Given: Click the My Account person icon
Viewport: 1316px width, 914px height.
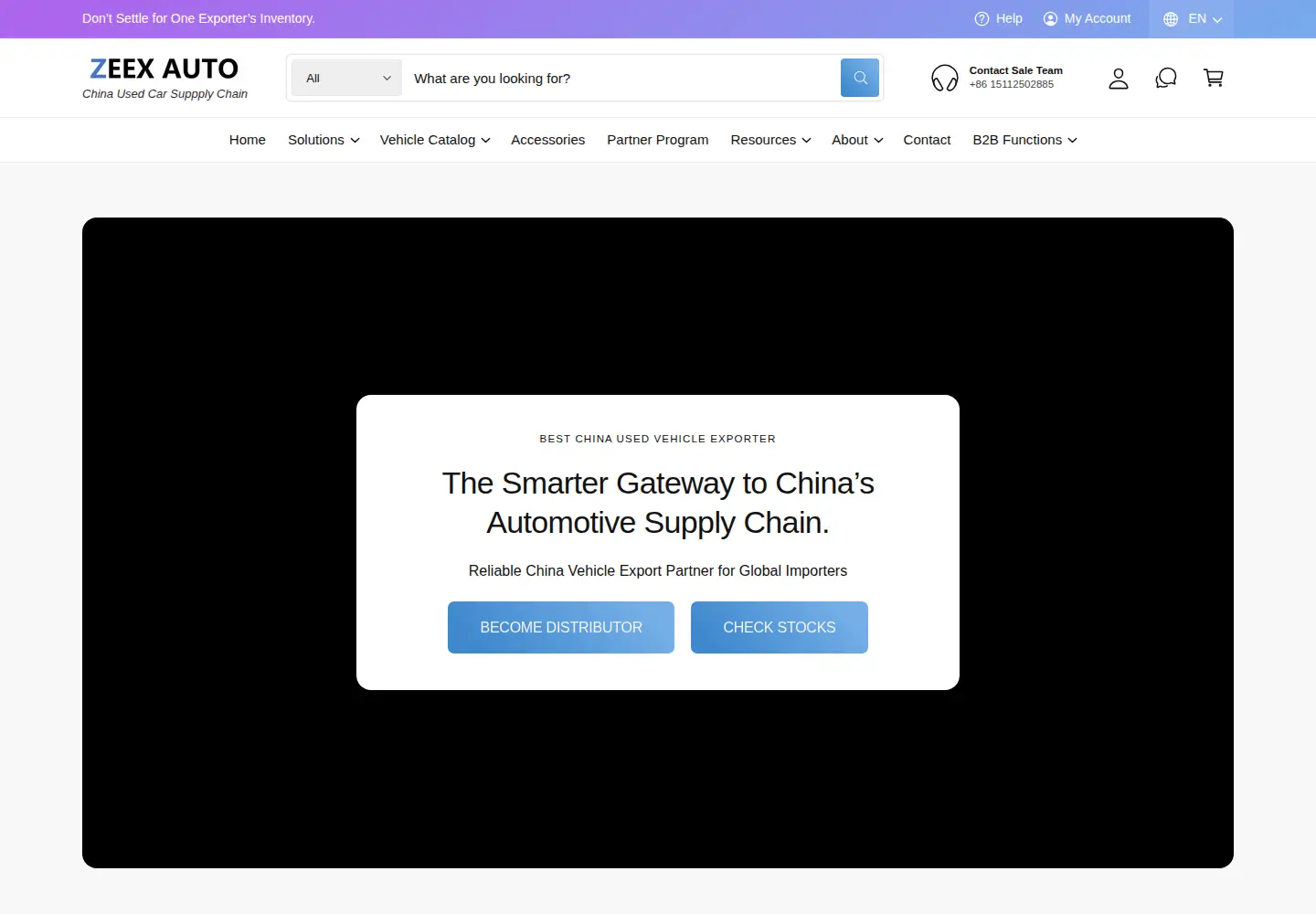Looking at the screenshot, I should 1050,18.
